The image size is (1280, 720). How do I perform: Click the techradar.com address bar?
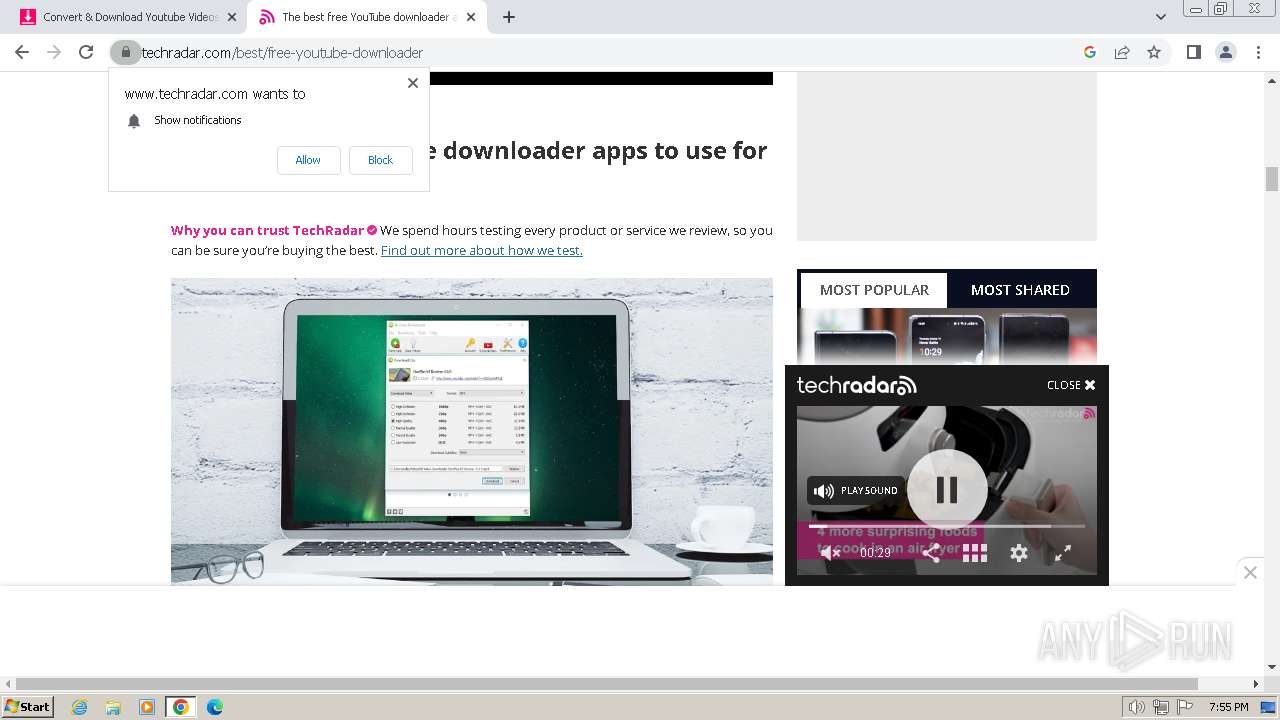coord(600,52)
